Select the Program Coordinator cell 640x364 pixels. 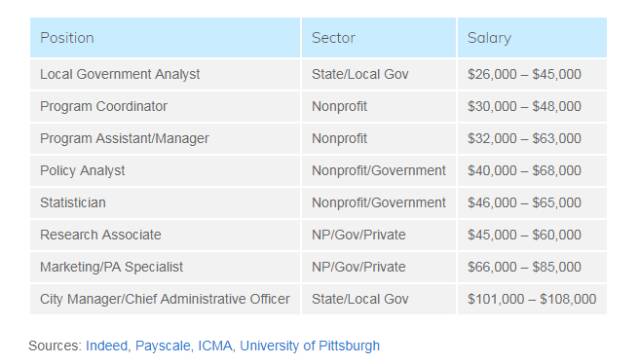tap(165, 107)
